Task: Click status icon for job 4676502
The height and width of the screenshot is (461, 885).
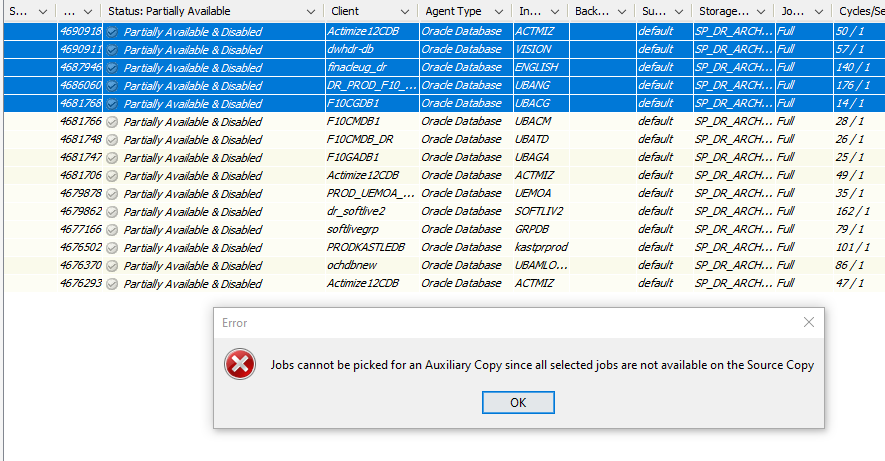Action: tap(112, 248)
